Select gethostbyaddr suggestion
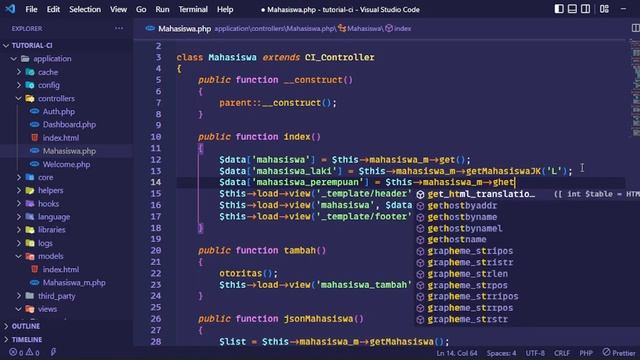The height and width of the screenshot is (360, 640). point(528,206)
